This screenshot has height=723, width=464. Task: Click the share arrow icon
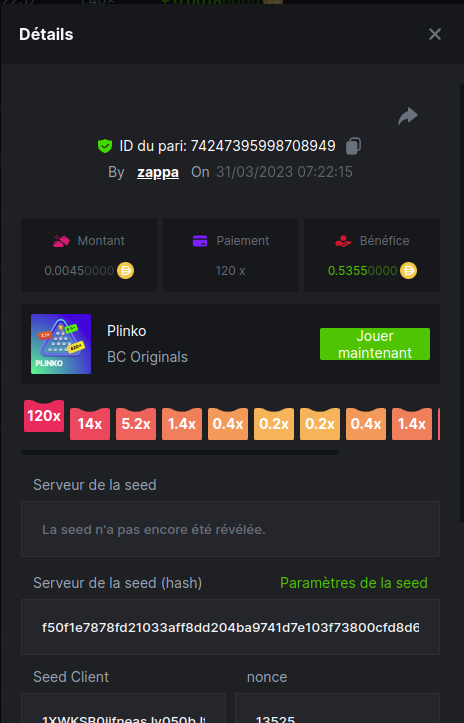pos(408,116)
